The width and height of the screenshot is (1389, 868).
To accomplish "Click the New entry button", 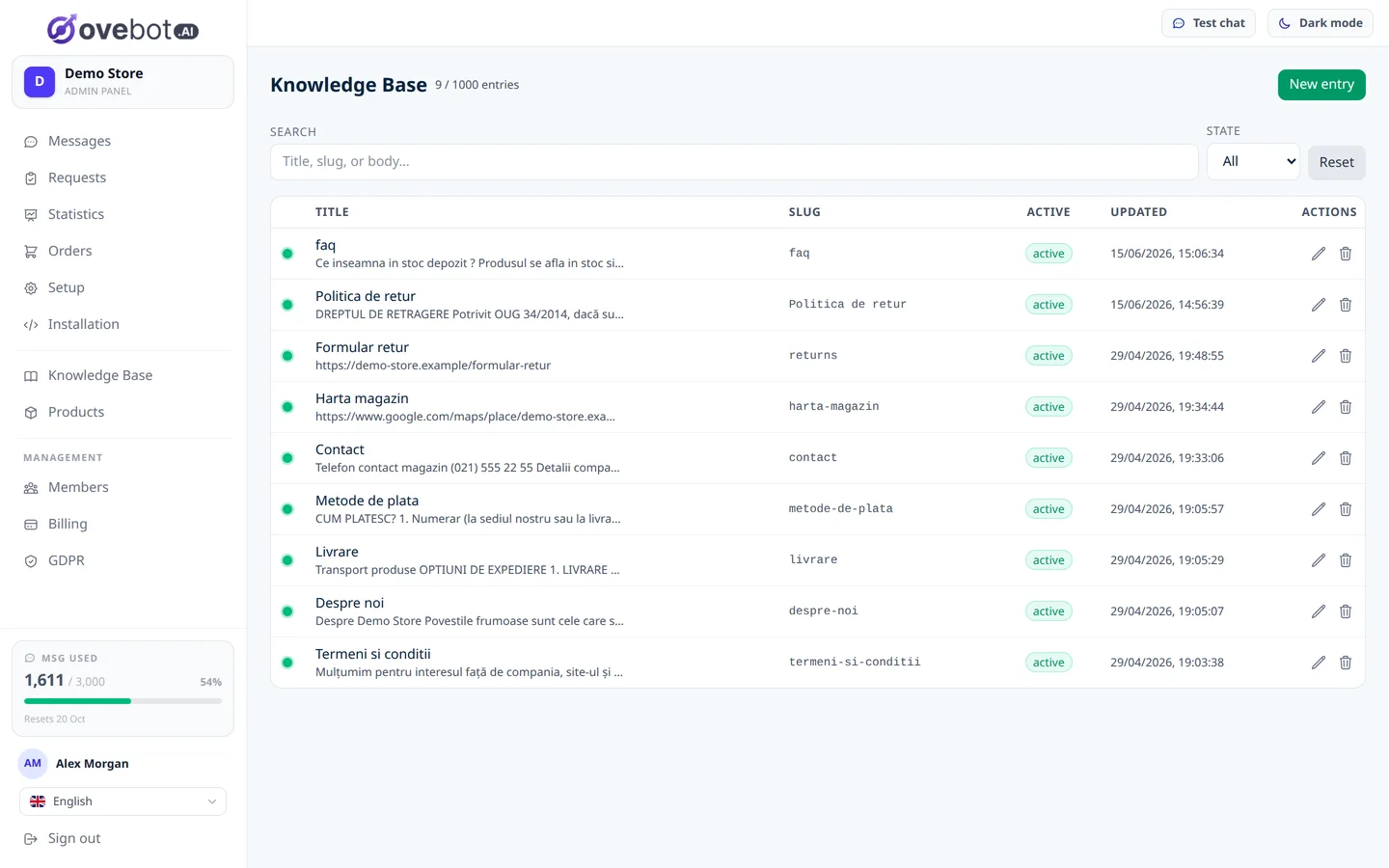I will 1321,85.
